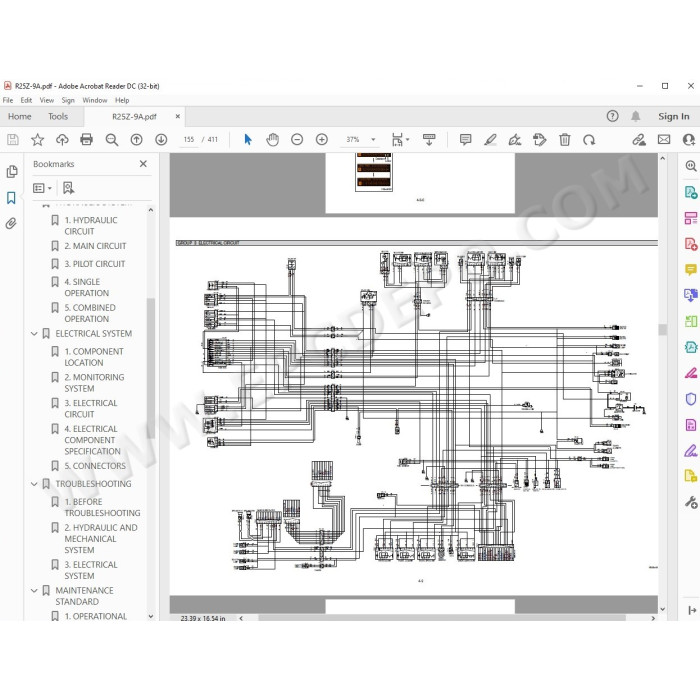Open Protect shield tool in right pane
Viewport: 700px width, 700px height.
(691, 399)
